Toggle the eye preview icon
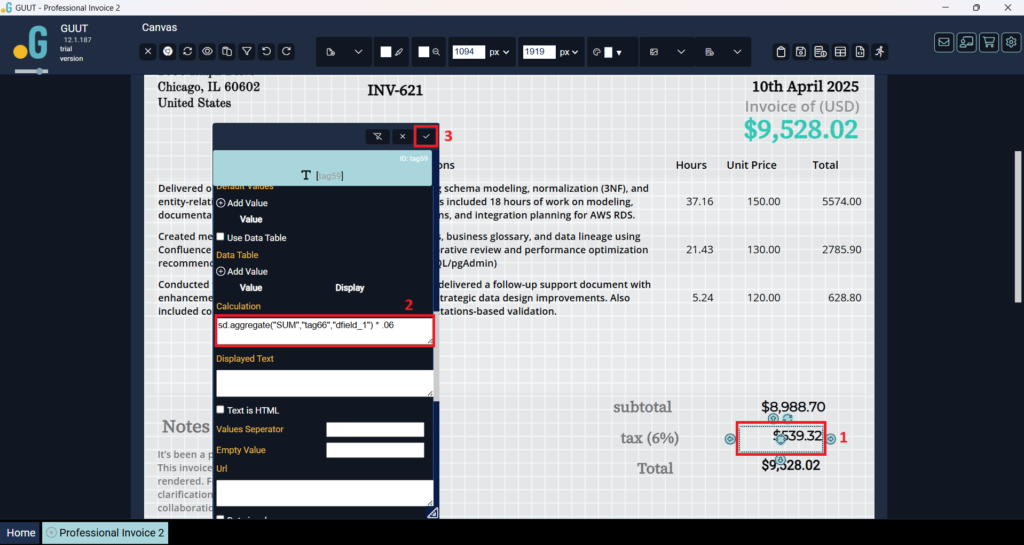 tap(207, 51)
